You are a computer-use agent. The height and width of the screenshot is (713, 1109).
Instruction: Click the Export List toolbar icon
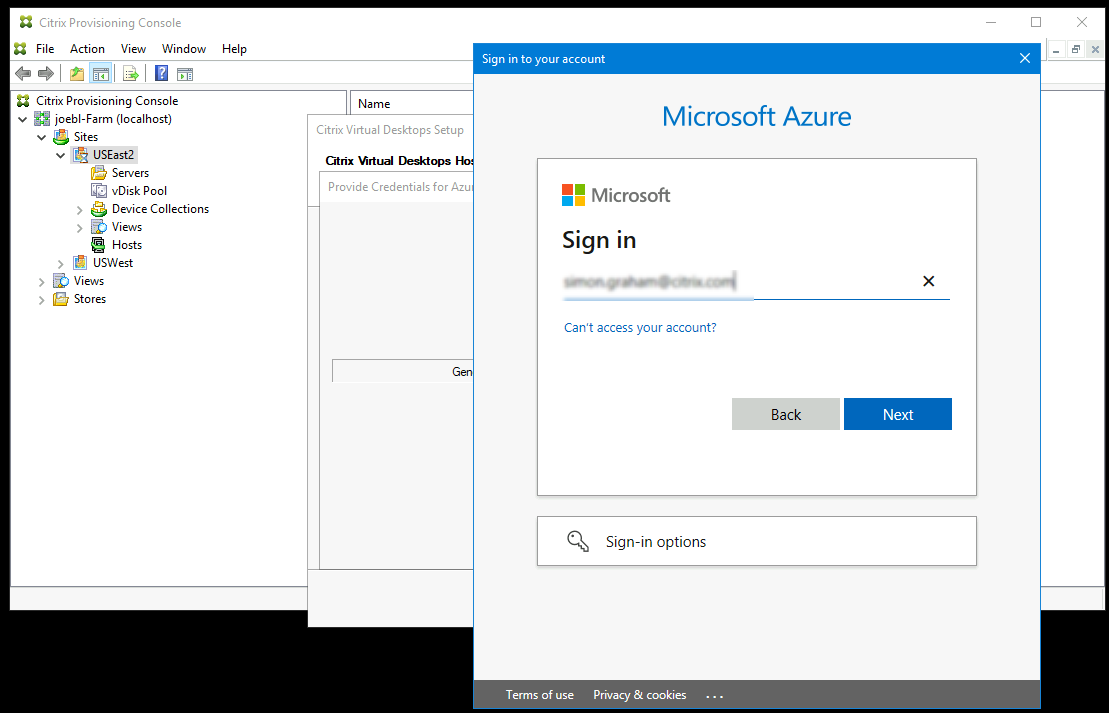(x=130, y=73)
